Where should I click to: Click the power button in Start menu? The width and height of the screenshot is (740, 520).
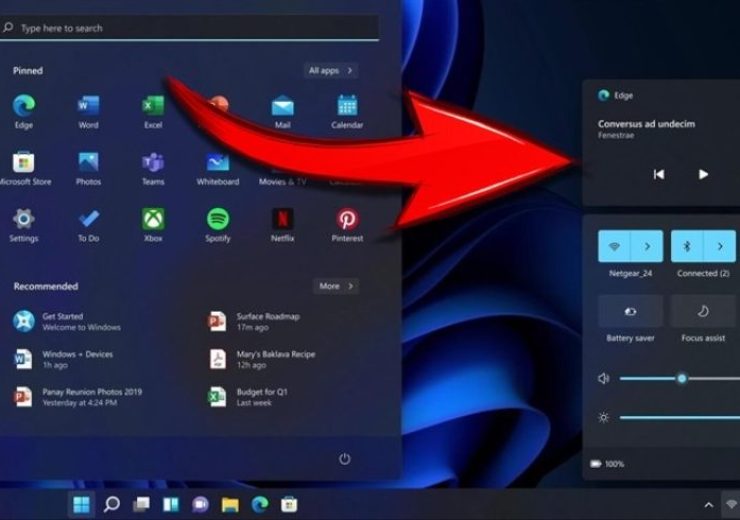pos(345,459)
